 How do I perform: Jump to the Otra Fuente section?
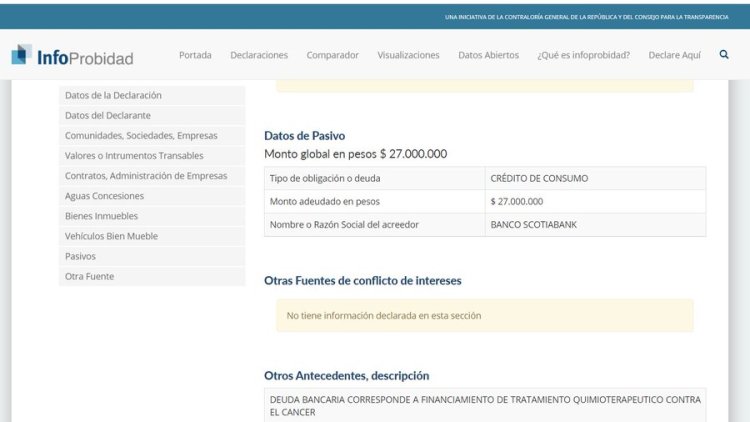152,276
